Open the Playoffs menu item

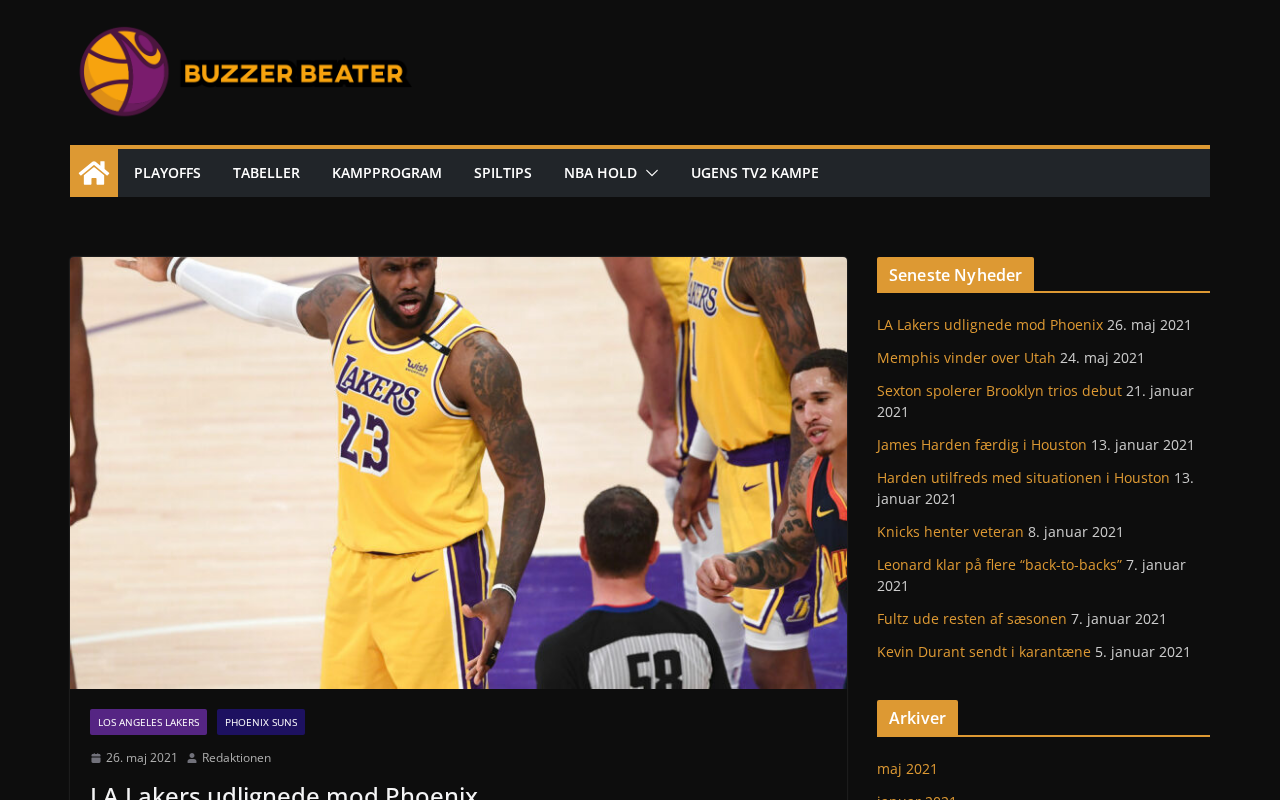[167, 173]
